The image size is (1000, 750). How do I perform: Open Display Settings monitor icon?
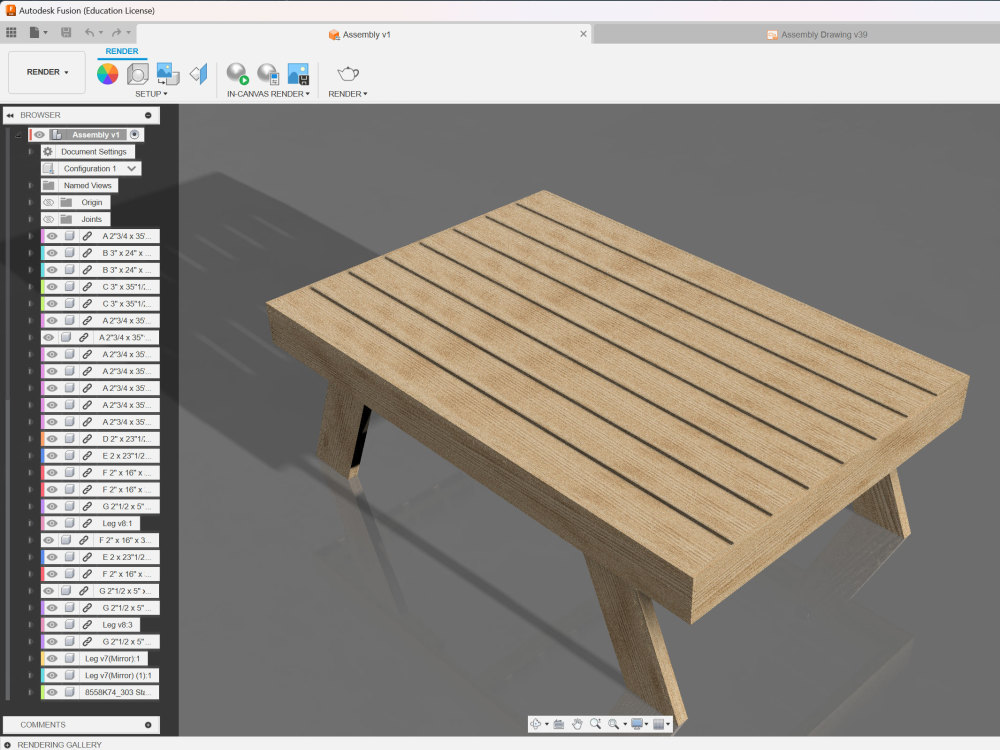coord(636,724)
